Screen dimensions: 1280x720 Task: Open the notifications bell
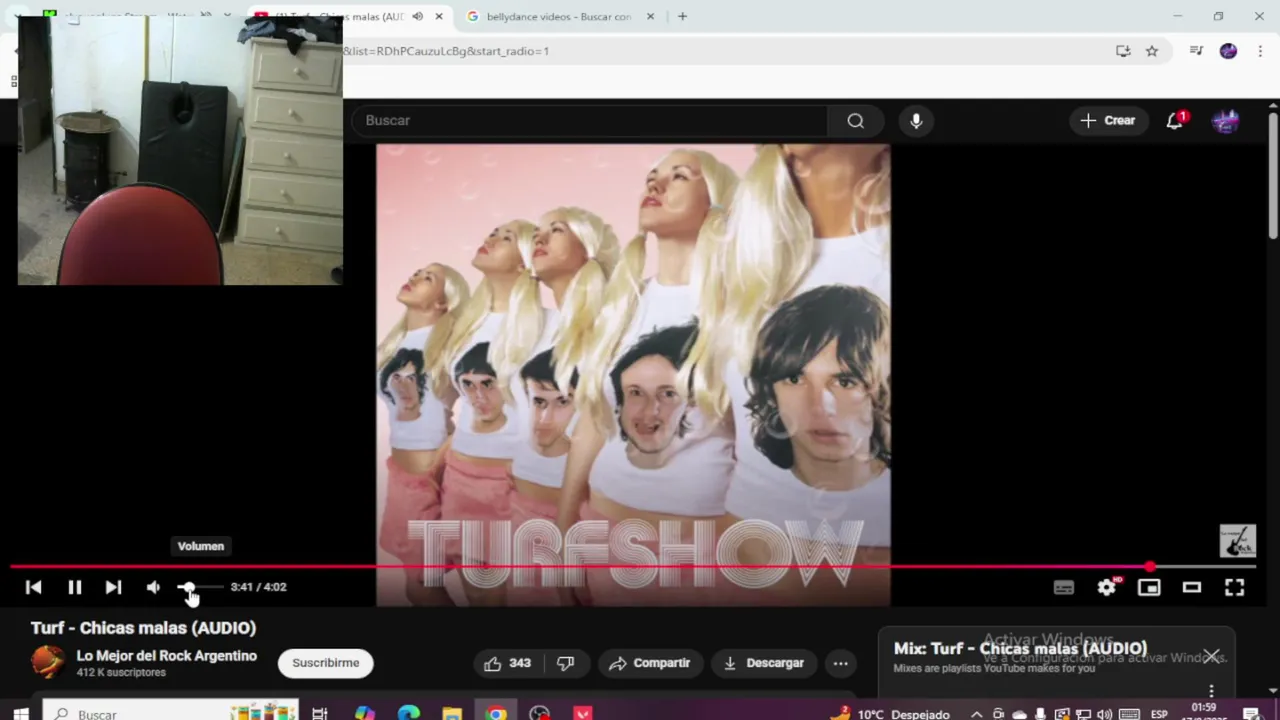coord(1175,121)
